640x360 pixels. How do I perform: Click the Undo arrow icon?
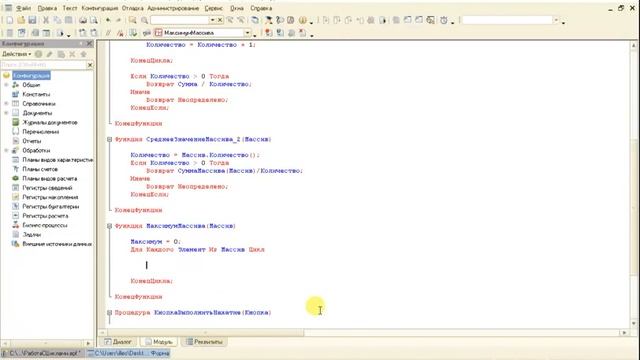coord(108,20)
